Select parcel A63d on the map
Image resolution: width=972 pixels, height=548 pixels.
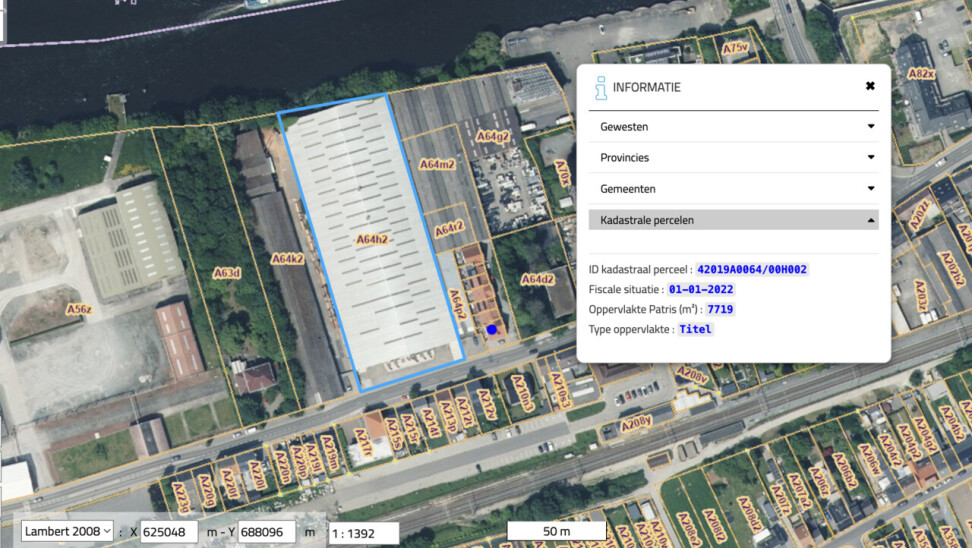[227, 271]
